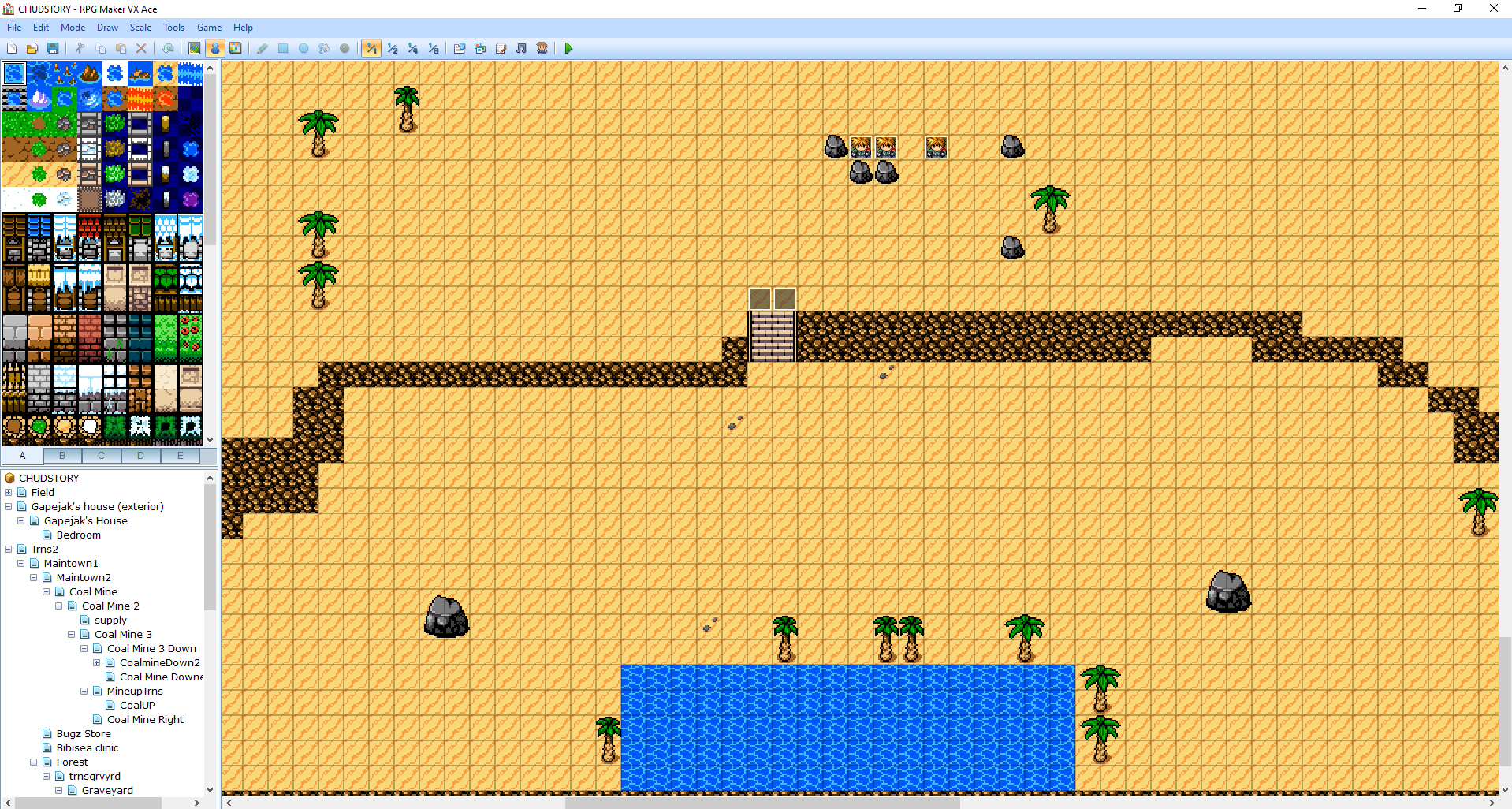Open the Resource Manager
The image size is (1512, 809).
(x=480, y=49)
